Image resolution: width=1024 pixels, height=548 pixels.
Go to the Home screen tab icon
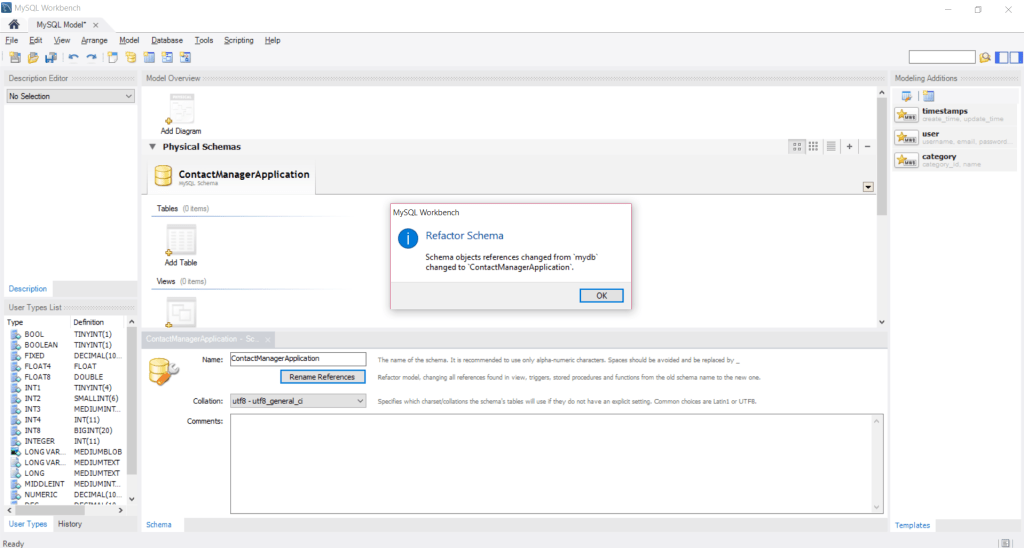coord(14,24)
